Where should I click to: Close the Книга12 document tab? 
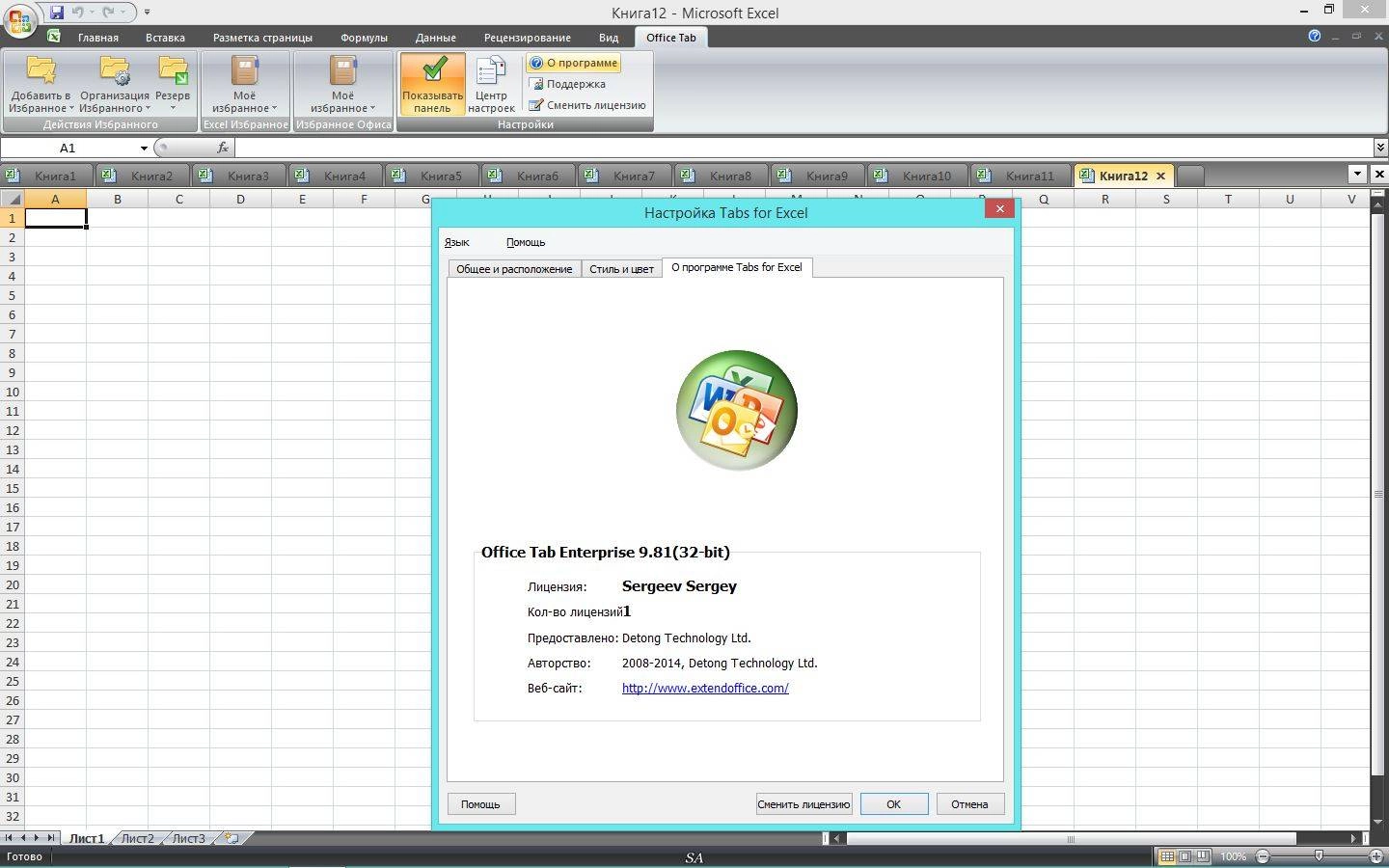tap(1160, 176)
